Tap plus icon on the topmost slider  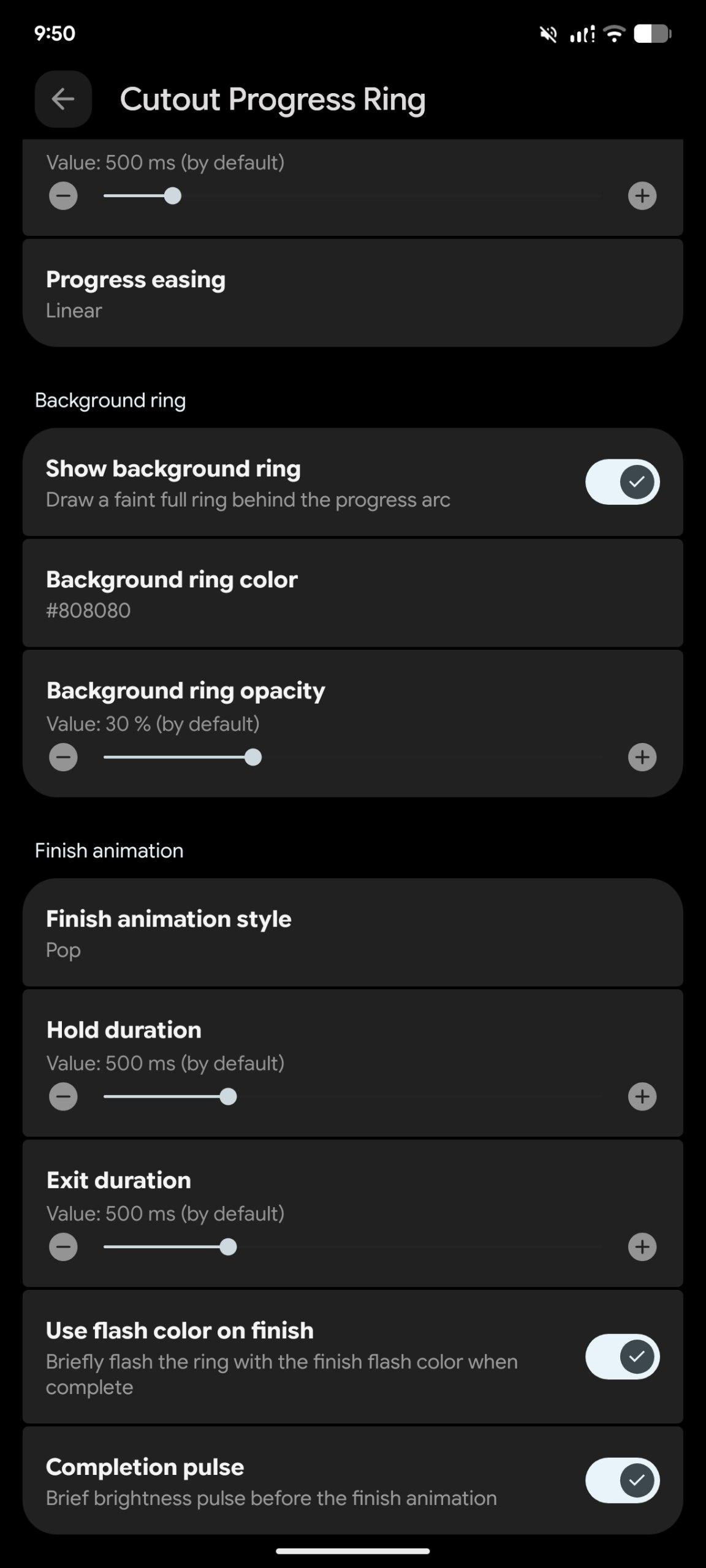point(642,196)
